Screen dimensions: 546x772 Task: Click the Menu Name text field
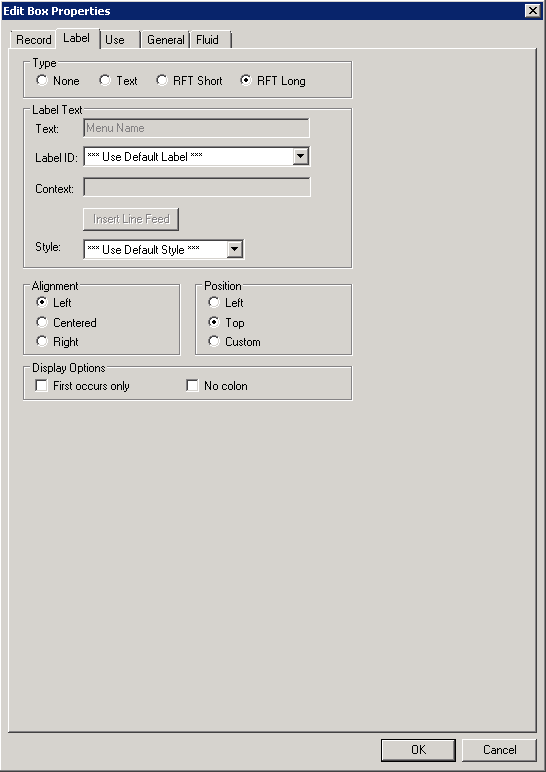pos(196,128)
